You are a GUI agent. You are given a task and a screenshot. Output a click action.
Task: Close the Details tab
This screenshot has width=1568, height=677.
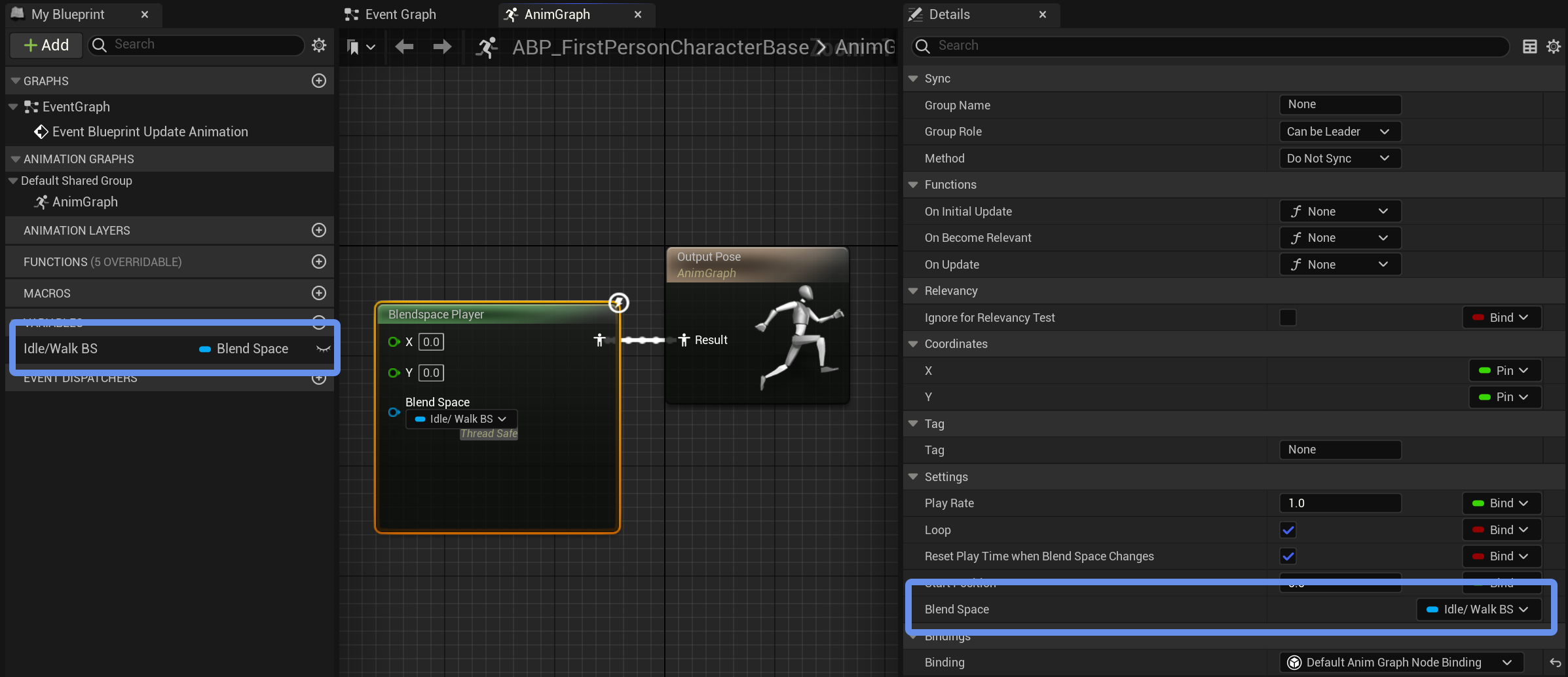(1043, 14)
